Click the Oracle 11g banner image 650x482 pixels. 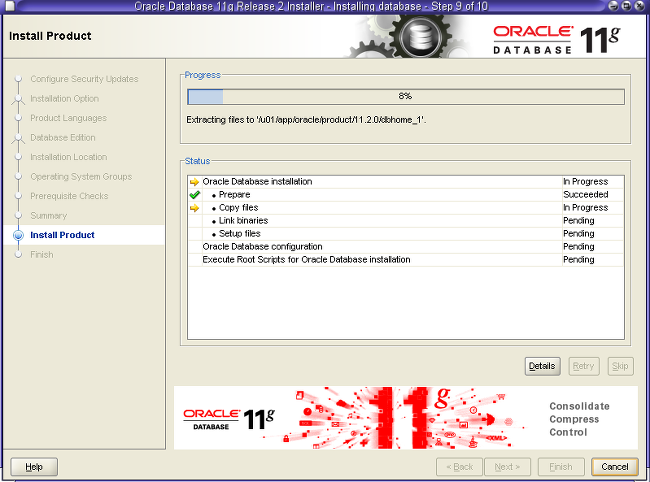point(405,418)
